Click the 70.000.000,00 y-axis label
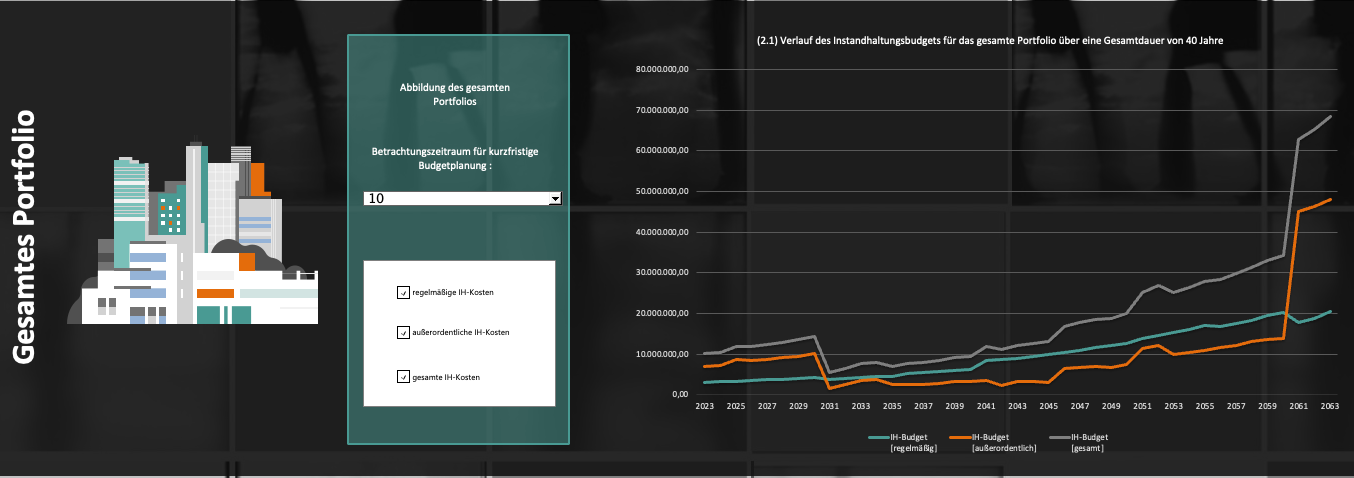Screen dimensions: 1354x478 tap(664, 110)
